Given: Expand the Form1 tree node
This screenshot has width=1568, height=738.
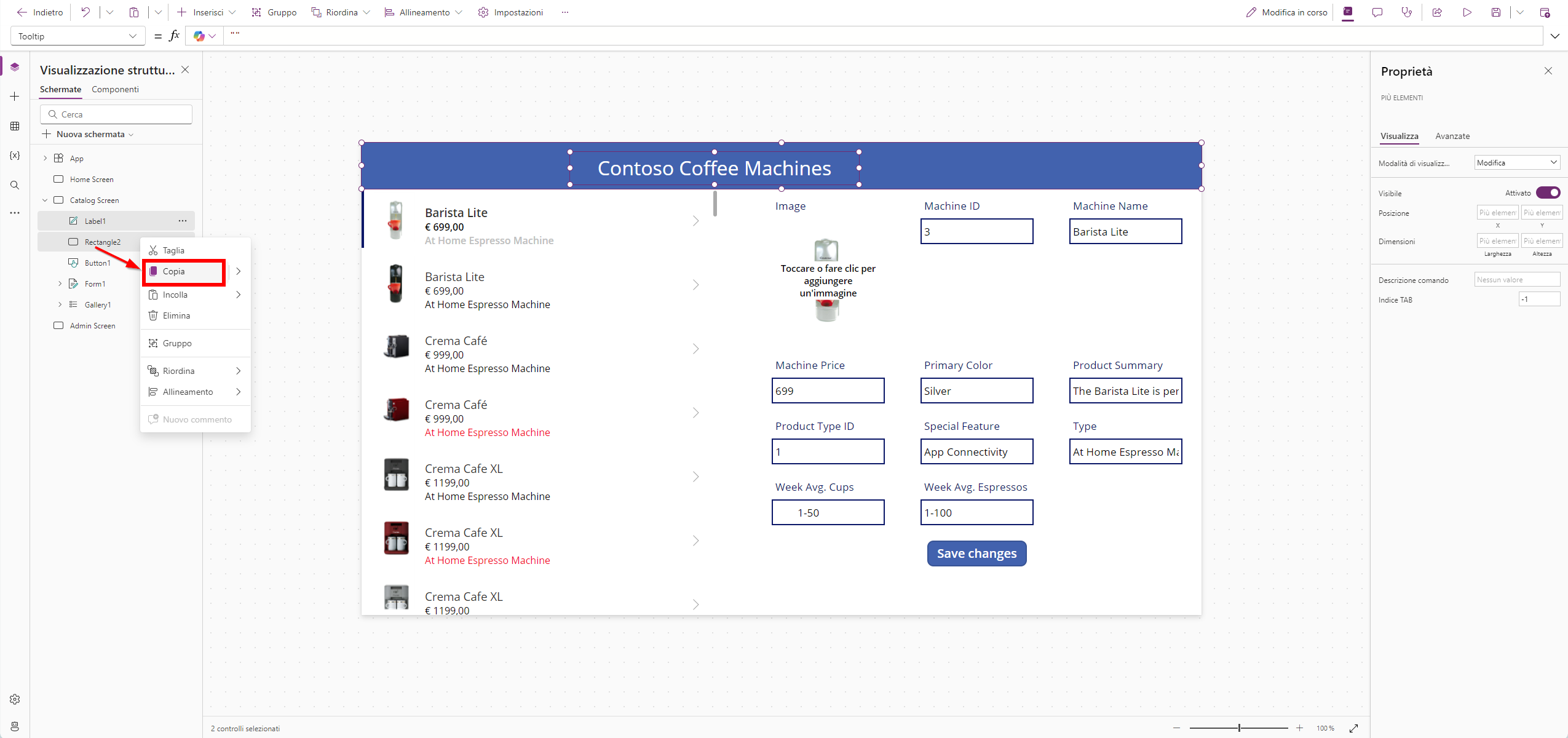Looking at the screenshot, I should pyautogui.click(x=60, y=284).
